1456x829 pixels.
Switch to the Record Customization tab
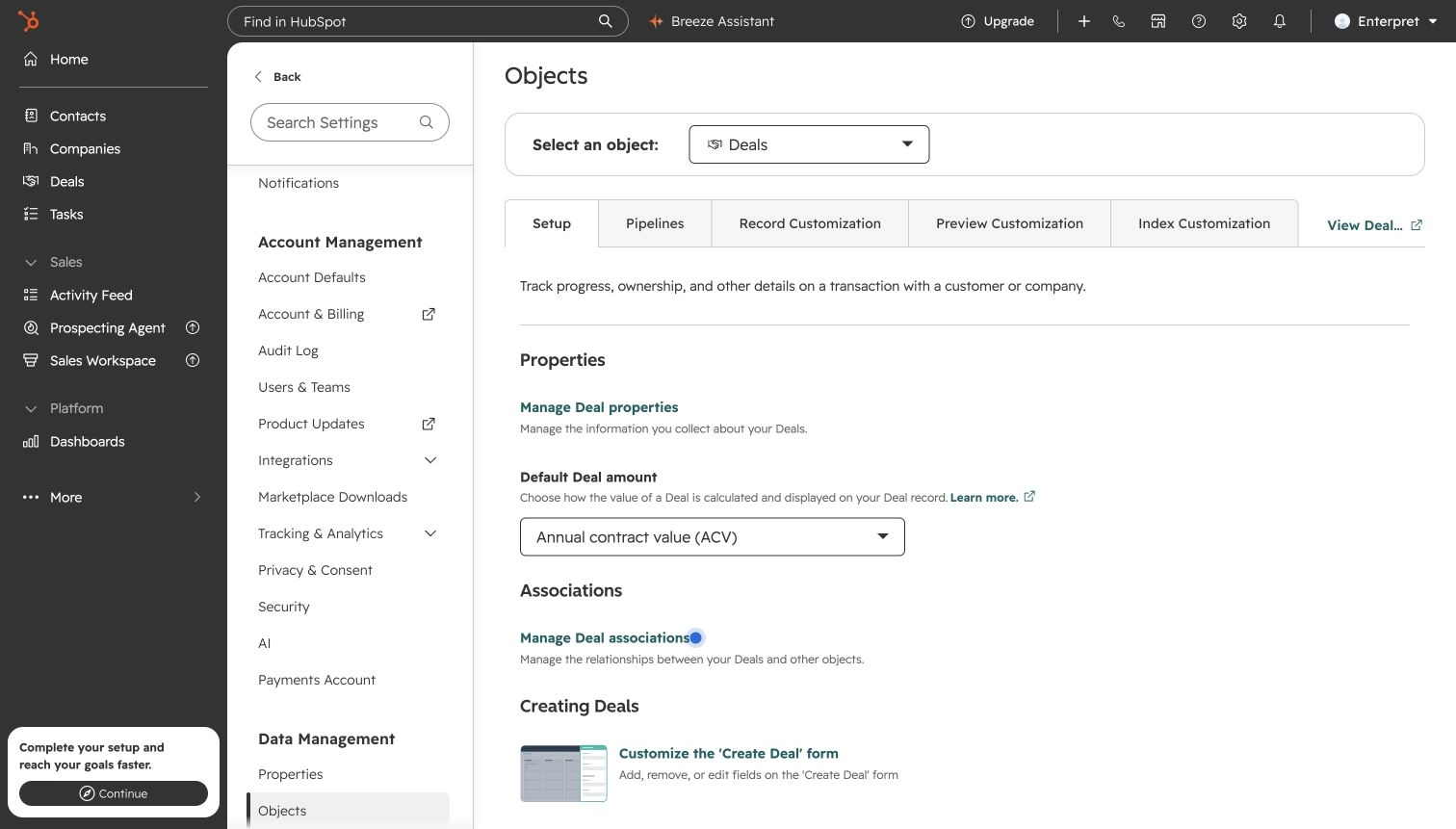coord(810,223)
